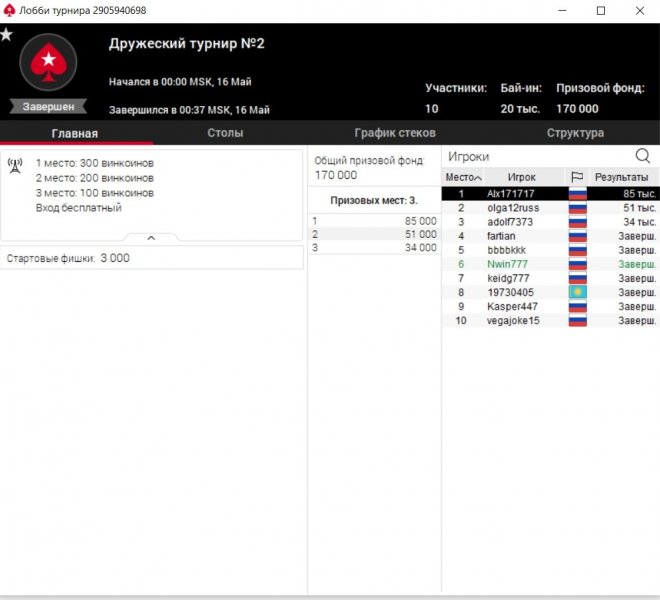Click the favorite star icon in header

[7, 35]
